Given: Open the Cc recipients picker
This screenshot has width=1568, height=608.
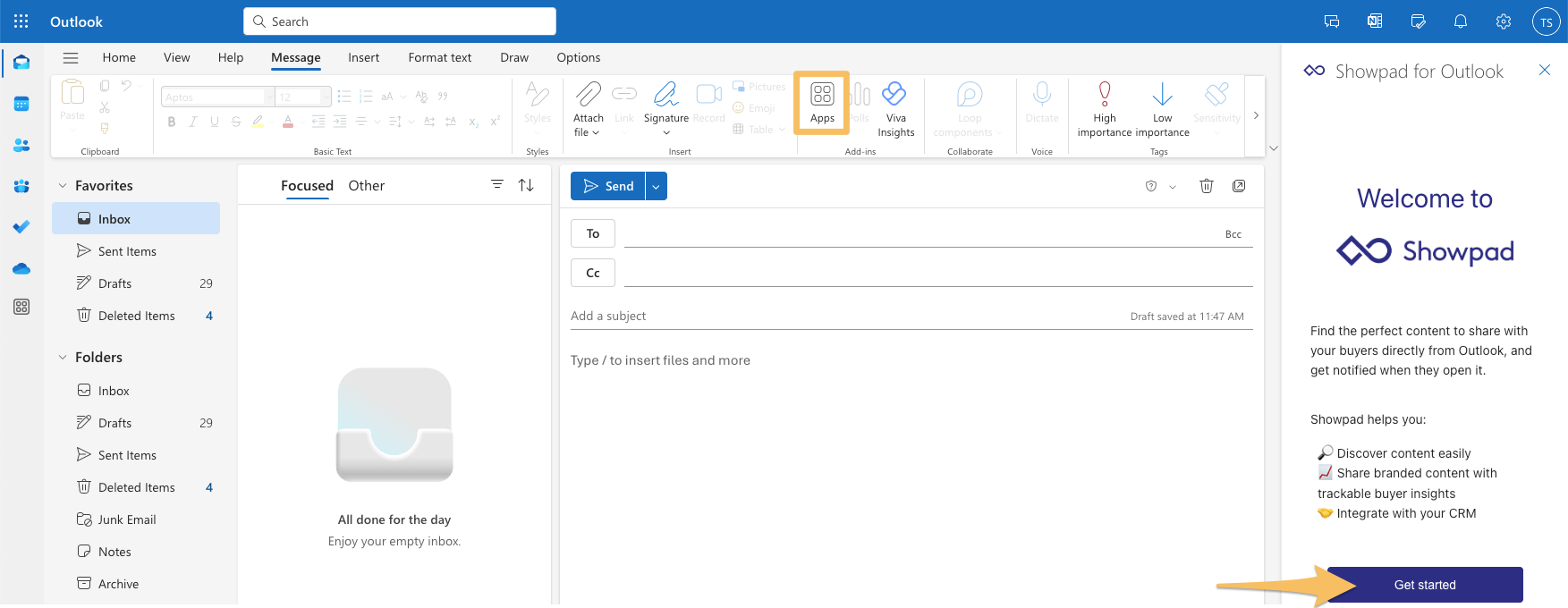Looking at the screenshot, I should pyautogui.click(x=593, y=273).
